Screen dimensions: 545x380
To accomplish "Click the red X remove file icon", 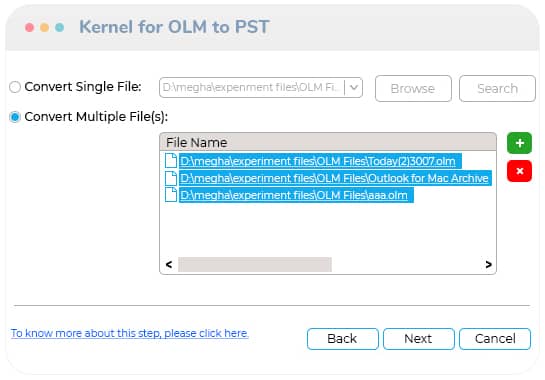I will pyautogui.click(x=519, y=171).
